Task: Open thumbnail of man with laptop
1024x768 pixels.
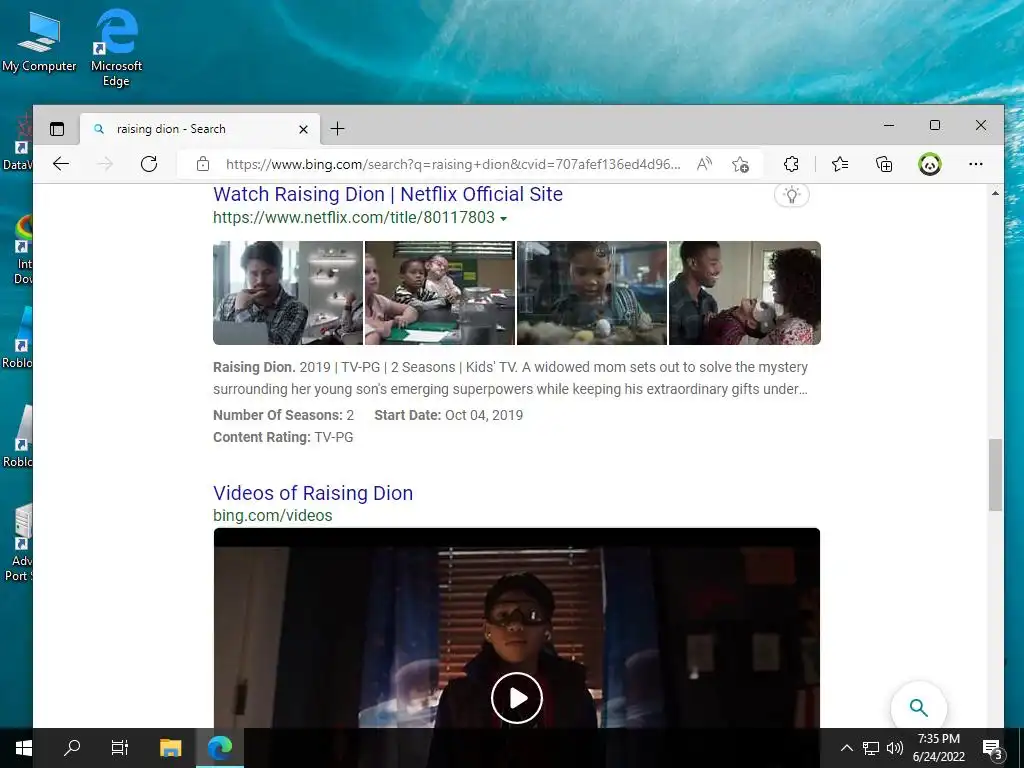Action: [288, 293]
